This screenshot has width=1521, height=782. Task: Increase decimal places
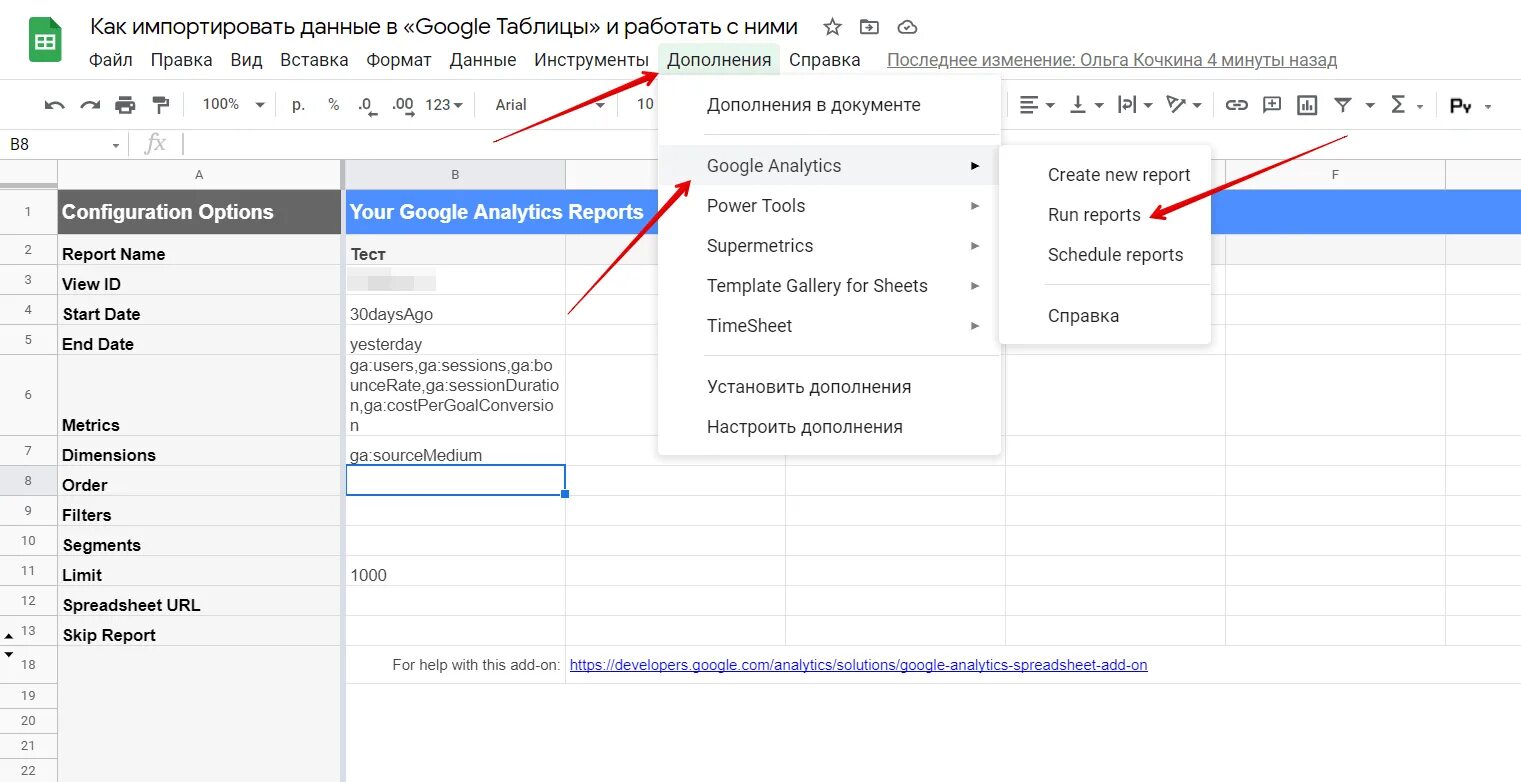[403, 105]
